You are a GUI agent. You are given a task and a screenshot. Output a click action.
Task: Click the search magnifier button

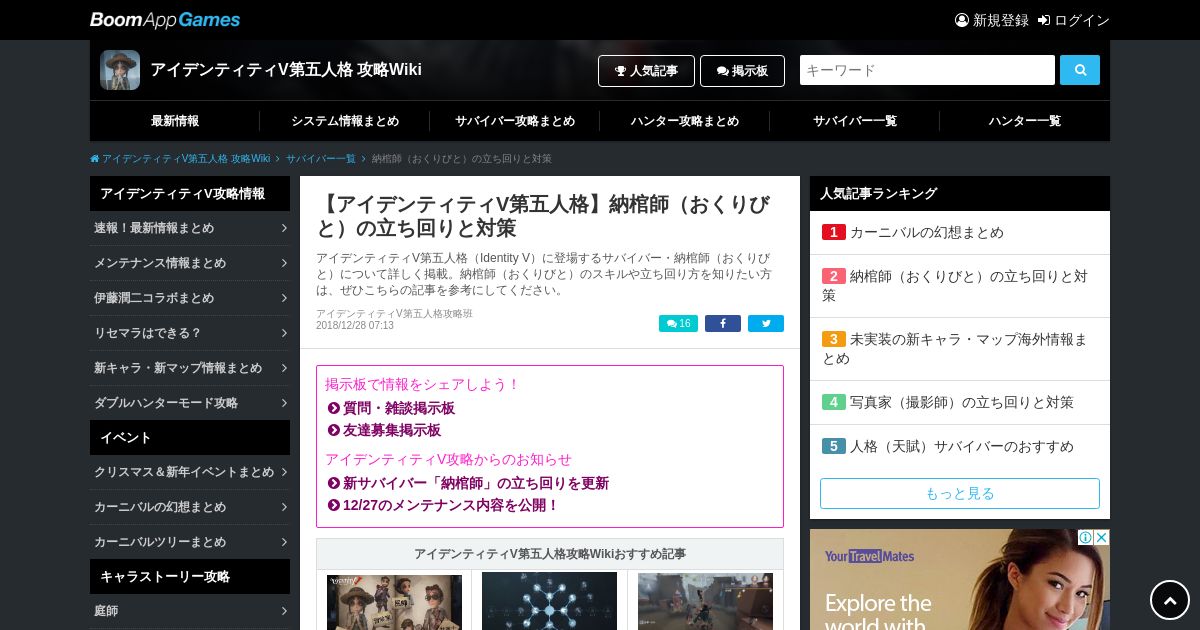click(x=1080, y=70)
